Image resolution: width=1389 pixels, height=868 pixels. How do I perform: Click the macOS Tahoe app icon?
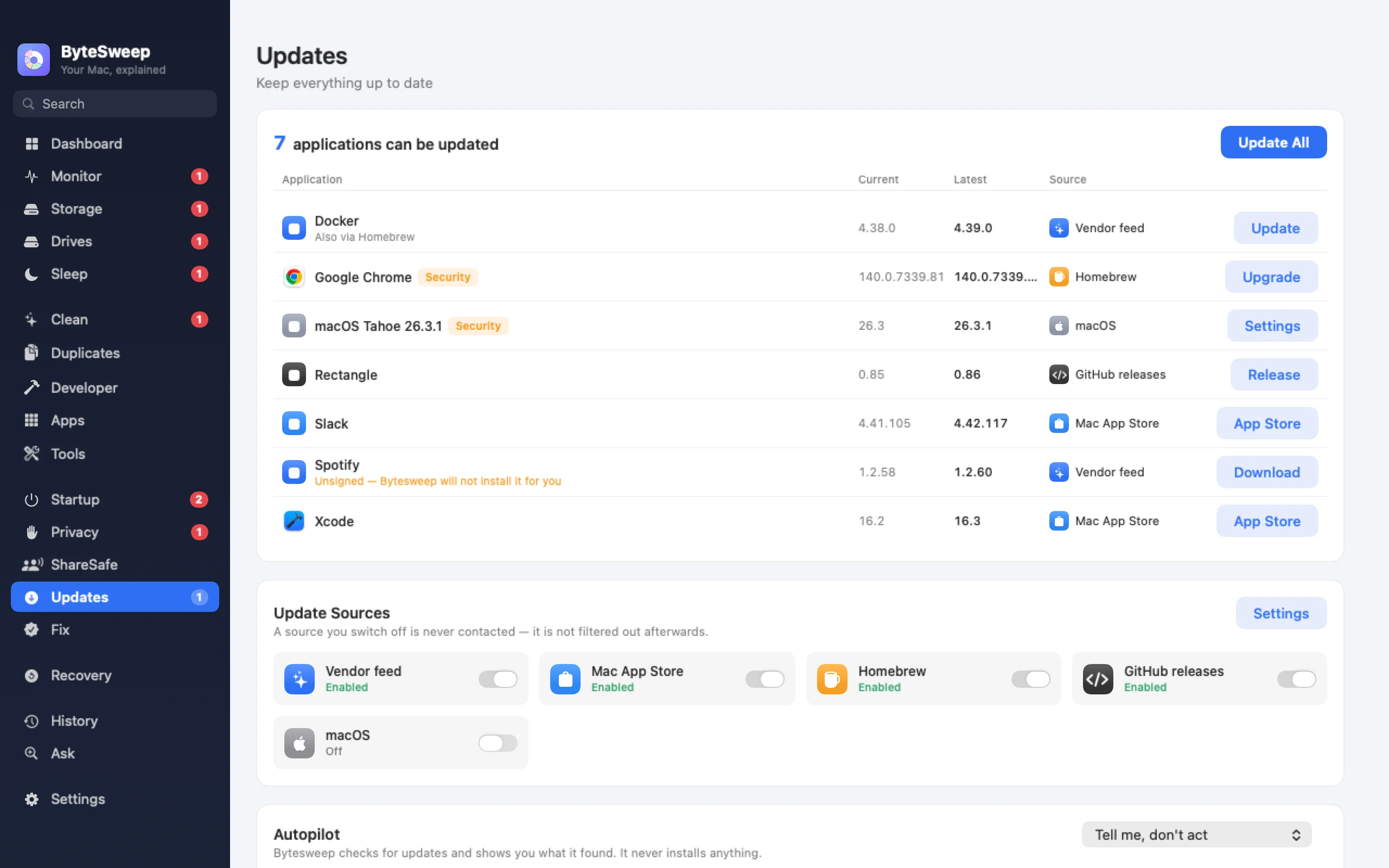click(294, 325)
